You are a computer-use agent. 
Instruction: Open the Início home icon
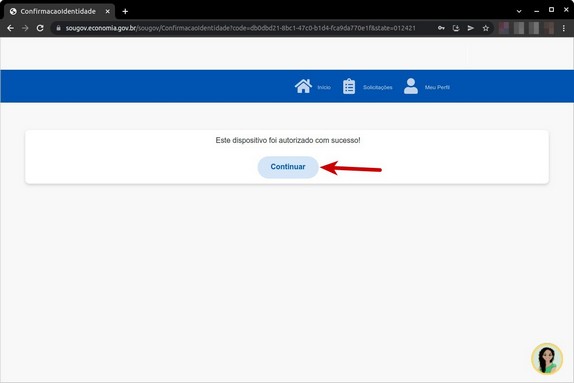click(303, 86)
